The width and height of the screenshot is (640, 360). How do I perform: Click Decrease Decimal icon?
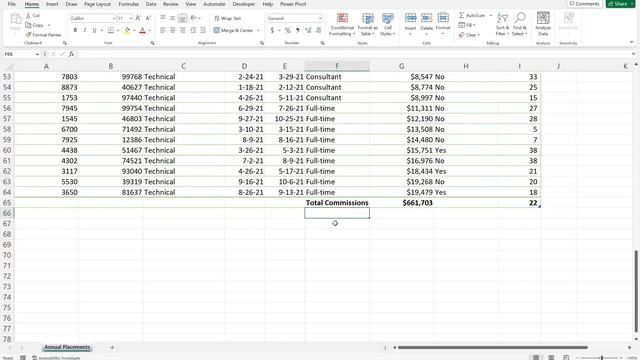pos(318,31)
